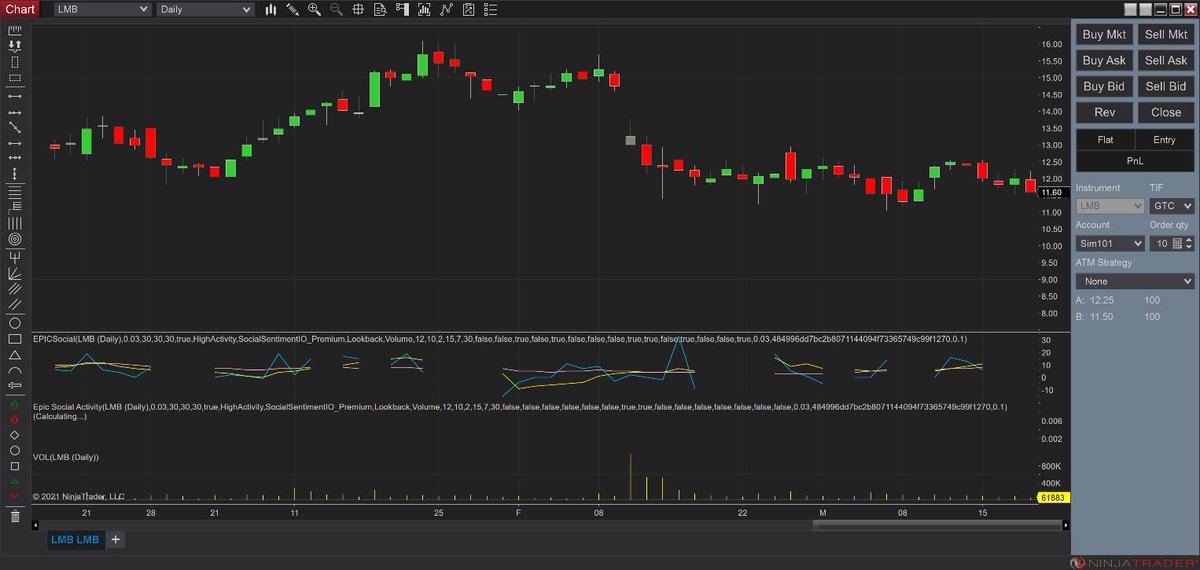This screenshot has height=570, width=1200.
Task: Add a new tab with plus button
Action: pos(115,539)
